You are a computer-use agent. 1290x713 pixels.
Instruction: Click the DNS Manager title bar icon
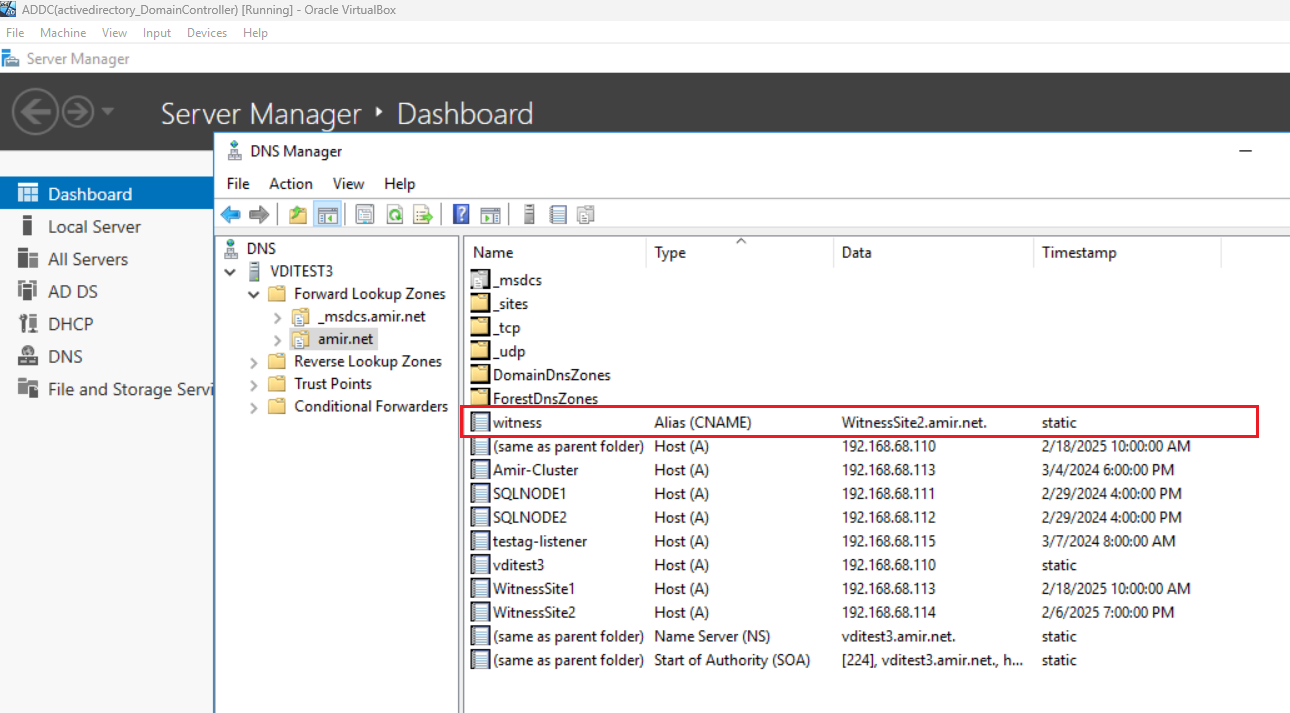click(x=234, y=151)
